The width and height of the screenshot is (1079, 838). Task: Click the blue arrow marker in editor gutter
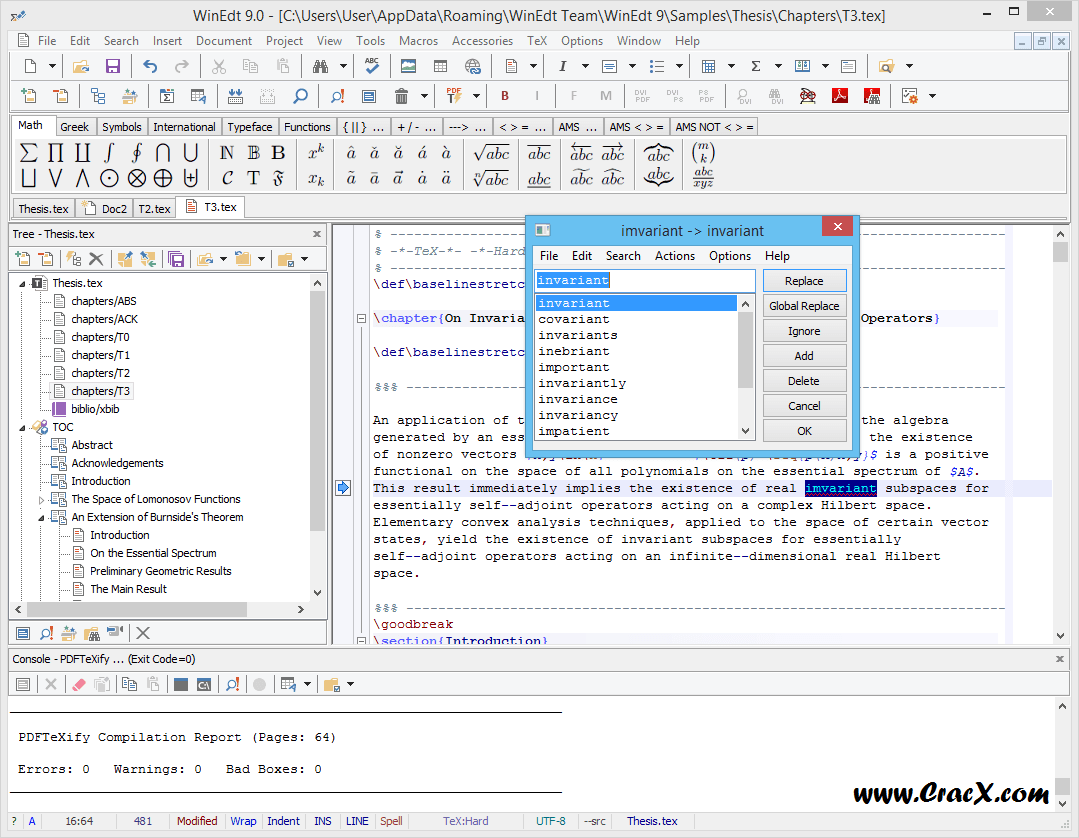point(343,488)
